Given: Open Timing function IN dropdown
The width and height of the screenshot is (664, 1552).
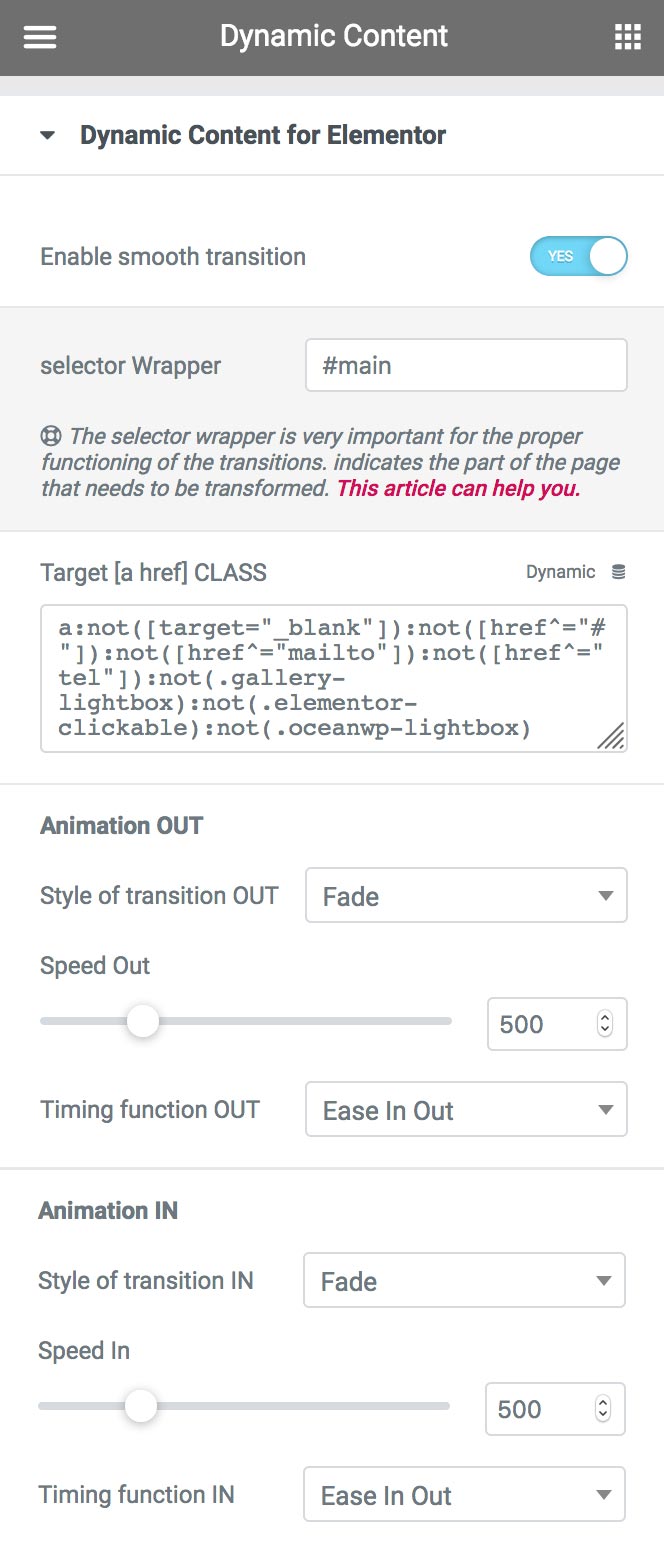Looking at the screenshot, I should [x=464, y=1494].
